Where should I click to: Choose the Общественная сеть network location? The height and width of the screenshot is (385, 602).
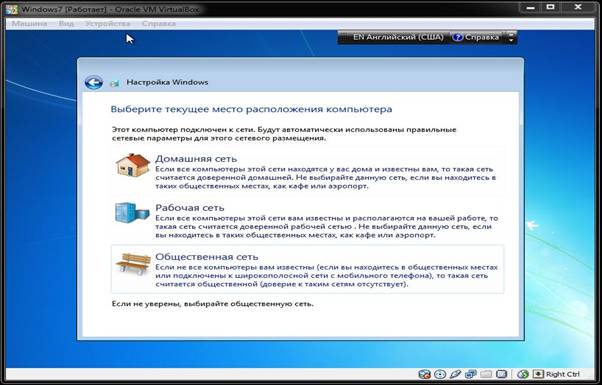pyautogui.click(x=308, y=269)
